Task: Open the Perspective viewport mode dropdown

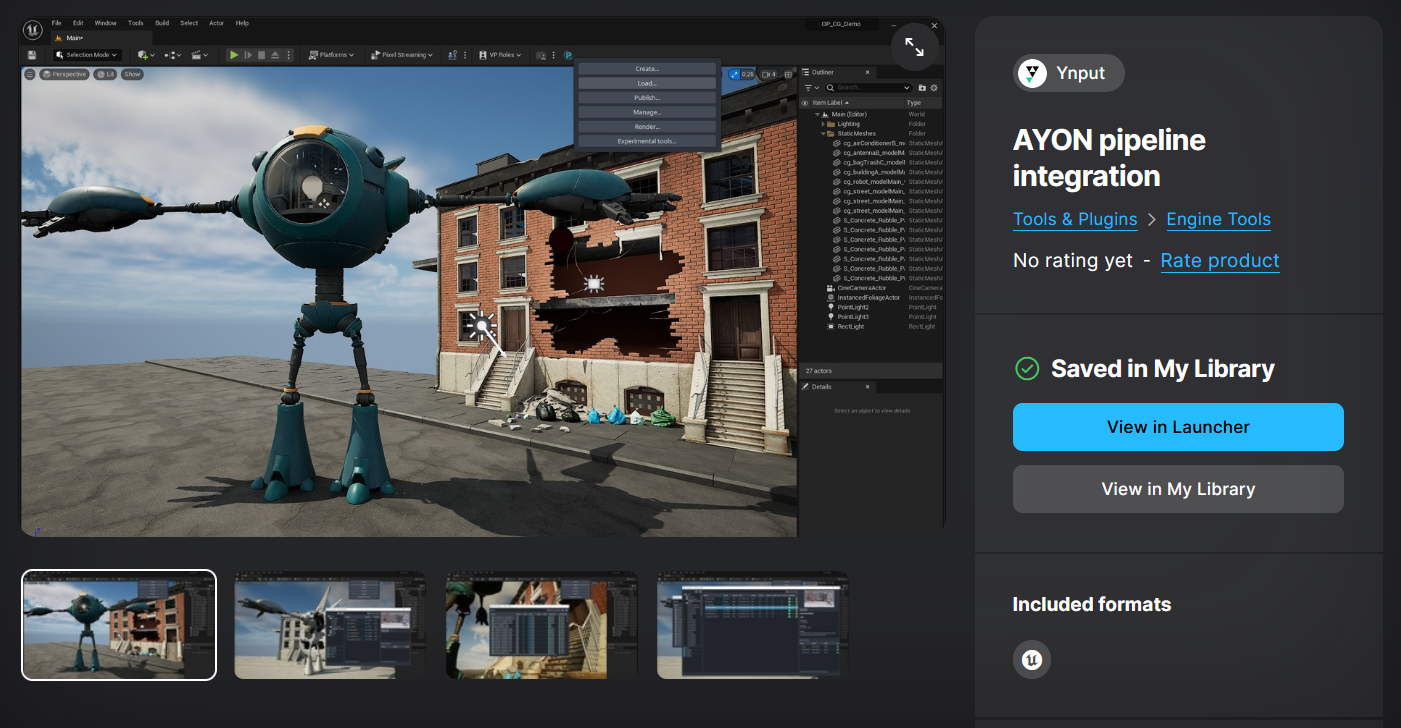Action: pos(65,74)
